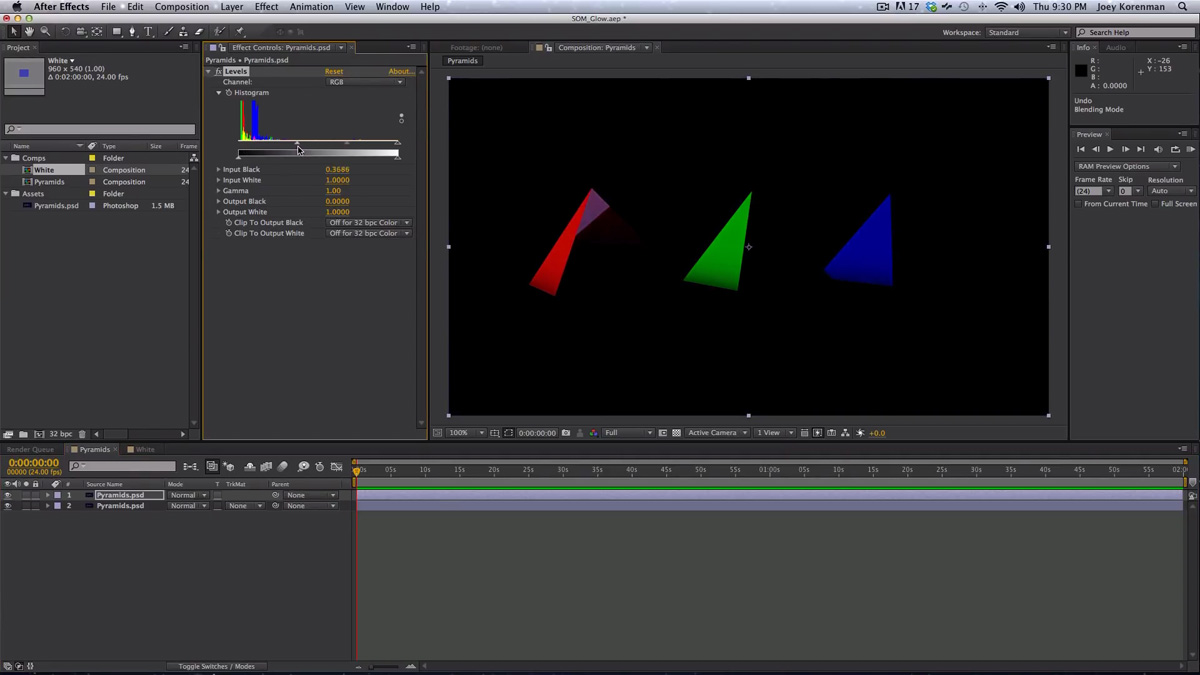
Task: Toggle the transparency grid in the Composition panel
Action: click(x=676, y=432)
